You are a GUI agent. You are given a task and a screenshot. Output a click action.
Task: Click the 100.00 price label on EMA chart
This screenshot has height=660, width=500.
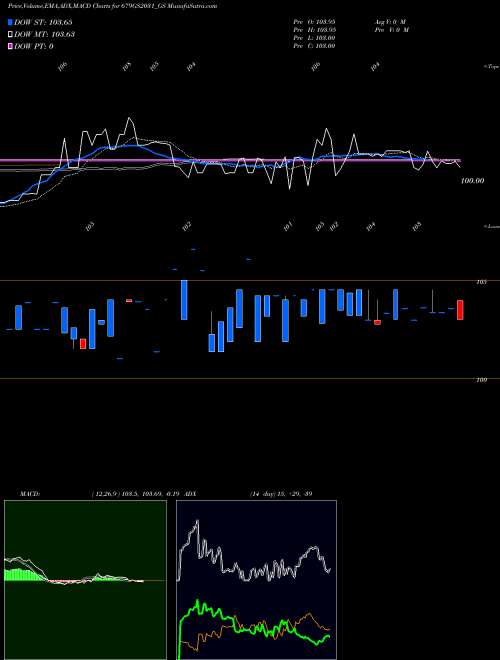(x=473, y=181)
